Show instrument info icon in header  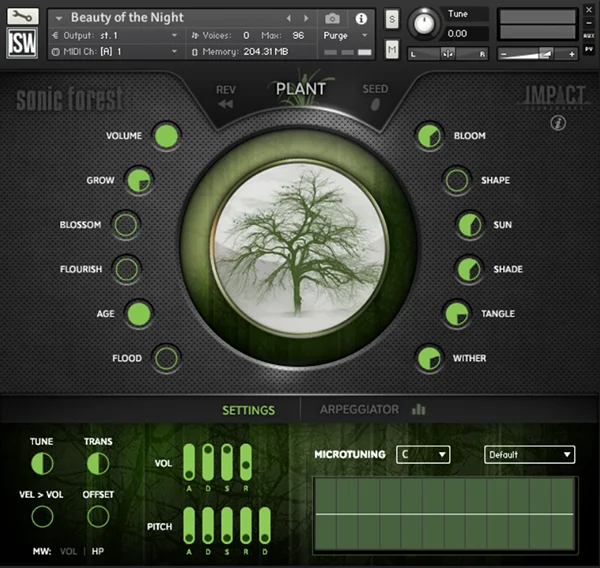pyautogui.click(x=361, y=18)
